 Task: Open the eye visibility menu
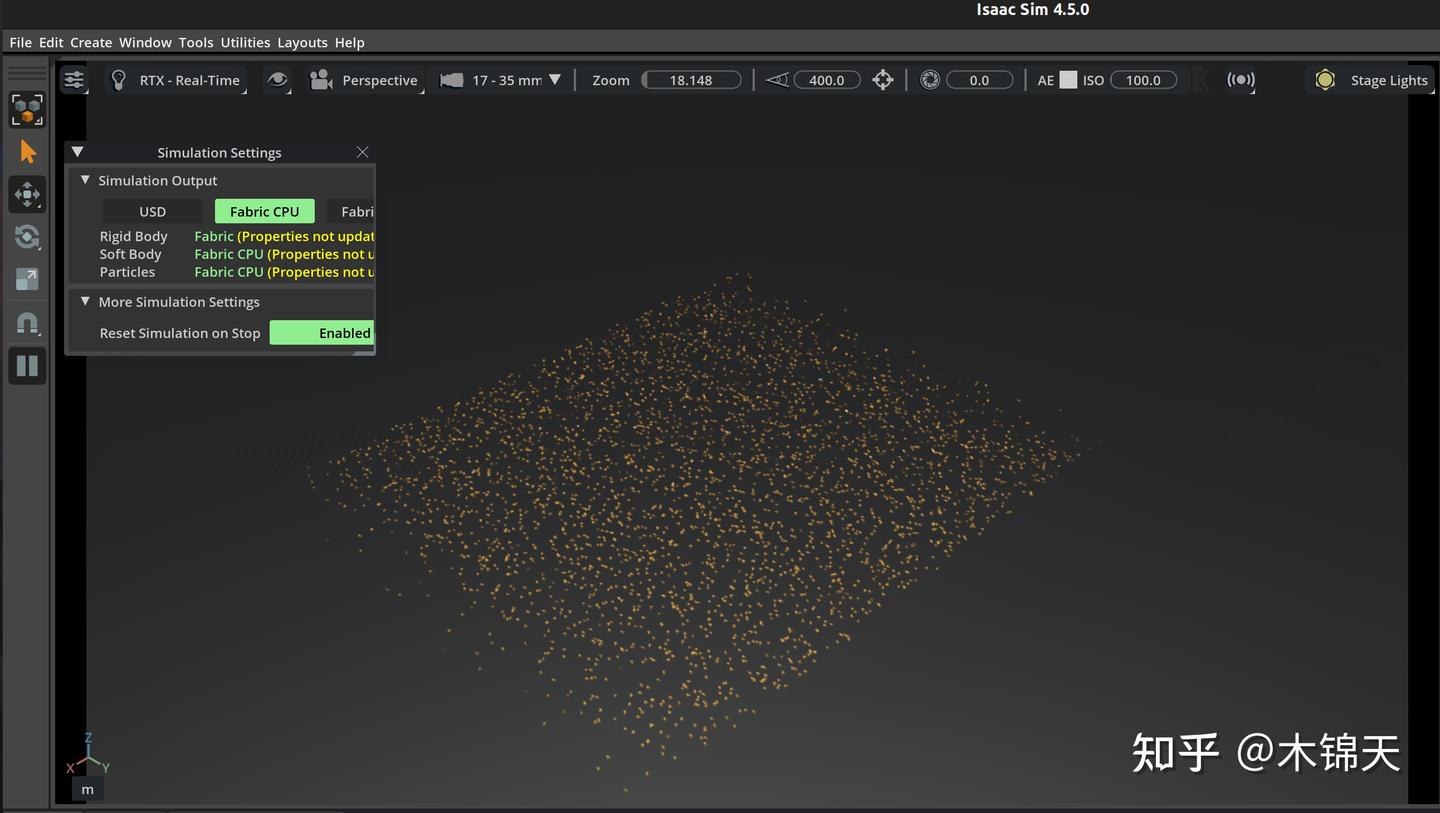click(277, 80)
